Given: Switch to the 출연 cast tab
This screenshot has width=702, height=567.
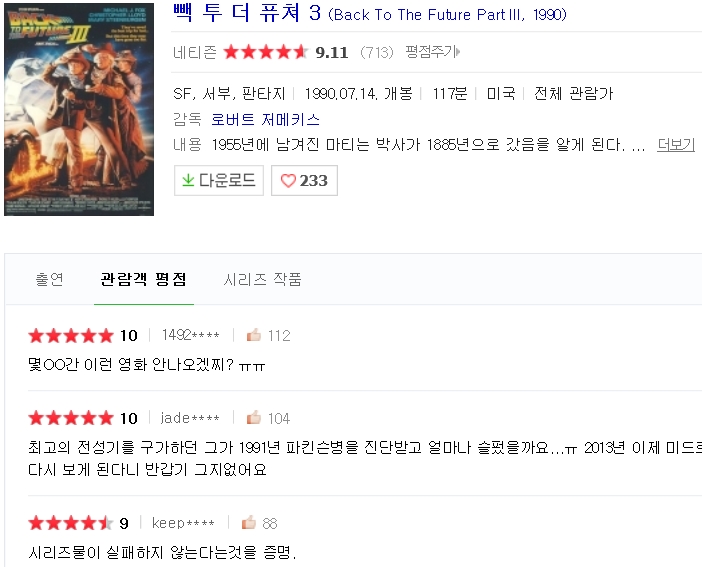Looking at the screenshot, I should (49, 280).
